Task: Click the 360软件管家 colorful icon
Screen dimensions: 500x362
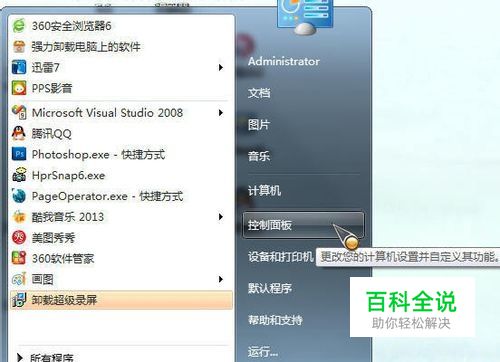Action: point(19,258)
